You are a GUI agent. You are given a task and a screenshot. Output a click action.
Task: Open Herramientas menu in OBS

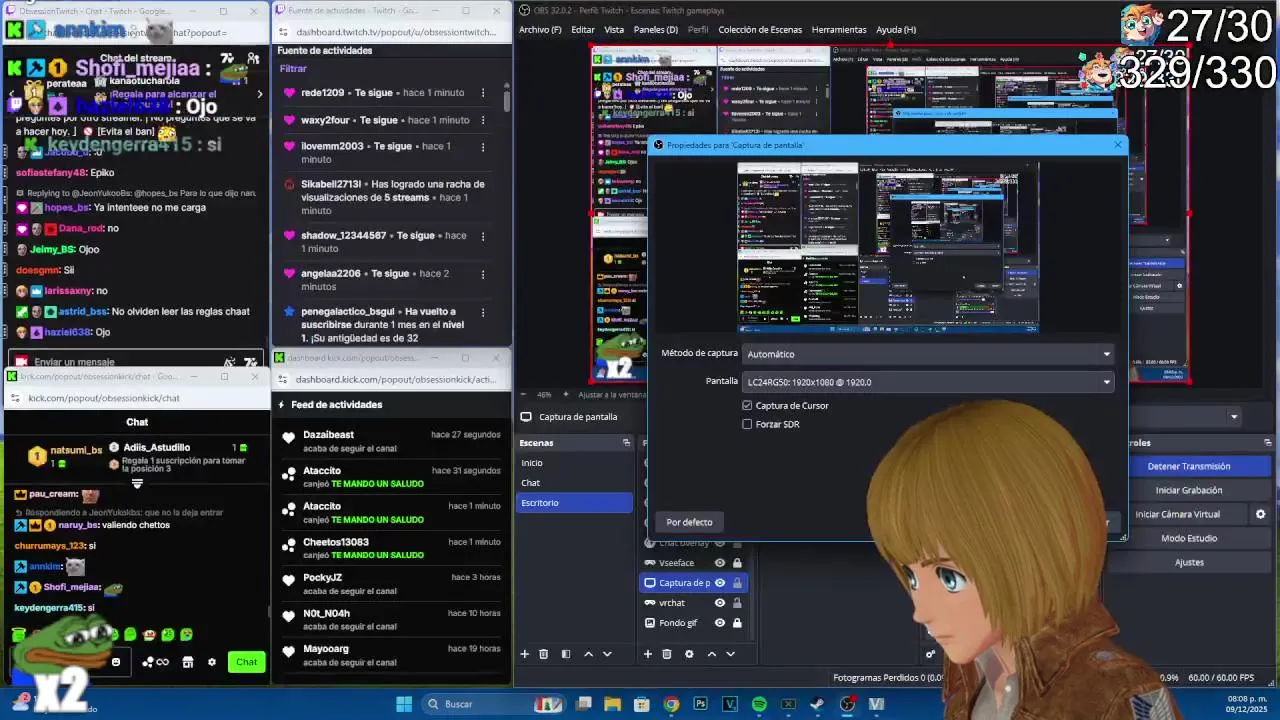point(839,30)
